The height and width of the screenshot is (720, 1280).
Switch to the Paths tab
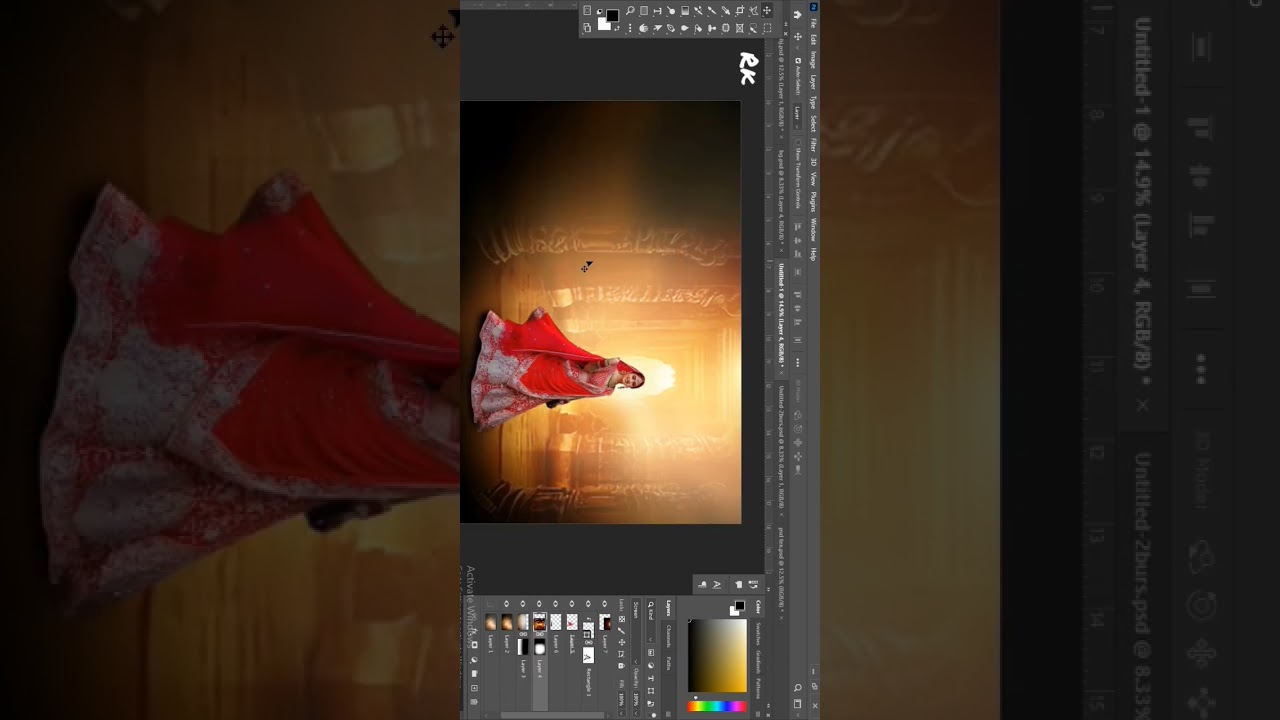click(669, 663)
